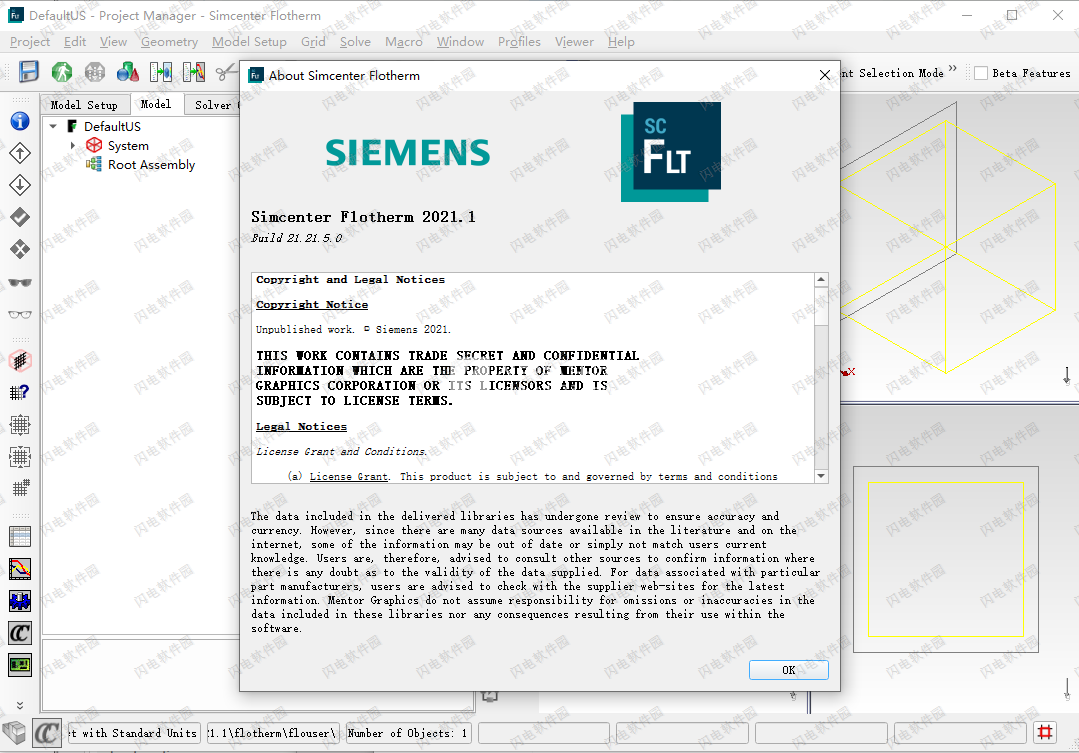Click the diamond checkmark sidebar icon

[x=20, y=217]
